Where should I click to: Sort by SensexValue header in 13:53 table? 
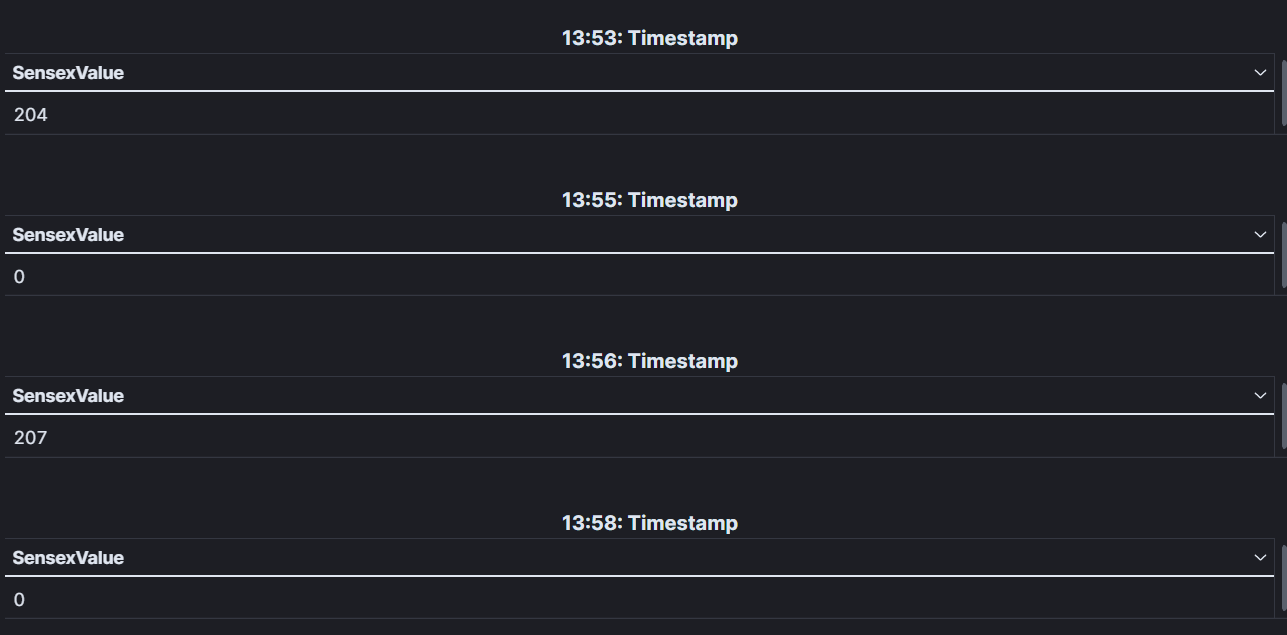pyautogui.click(x=68, y=73)
